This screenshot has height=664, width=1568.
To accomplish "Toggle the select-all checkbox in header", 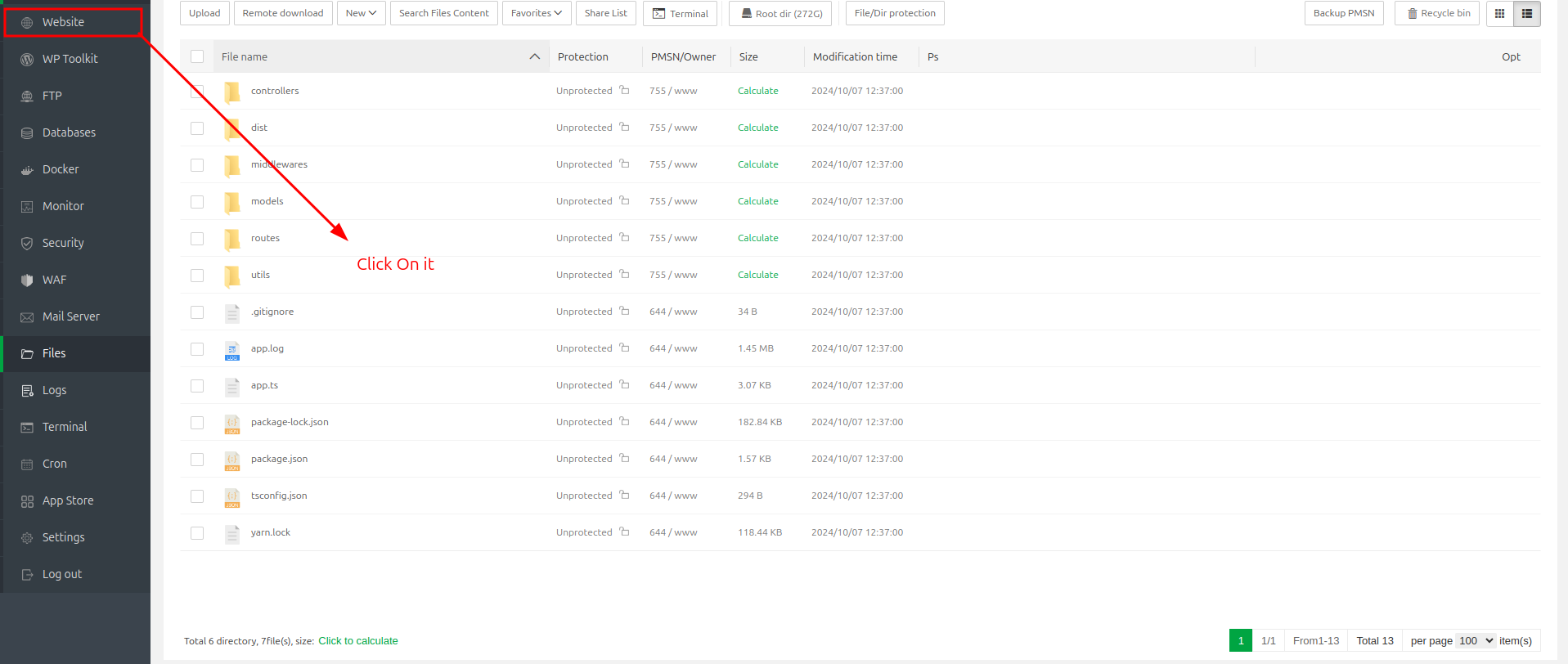I will pyautogui.click(x=197, y=56).
